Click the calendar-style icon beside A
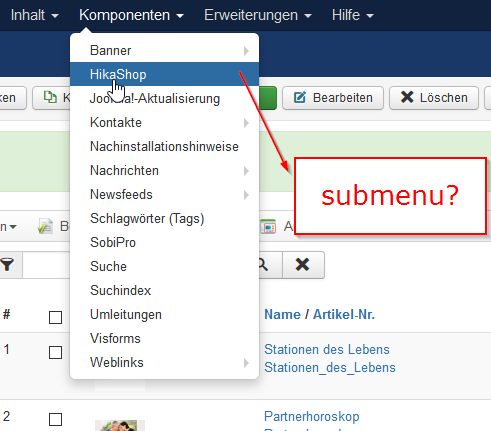 tap(268, 227)
